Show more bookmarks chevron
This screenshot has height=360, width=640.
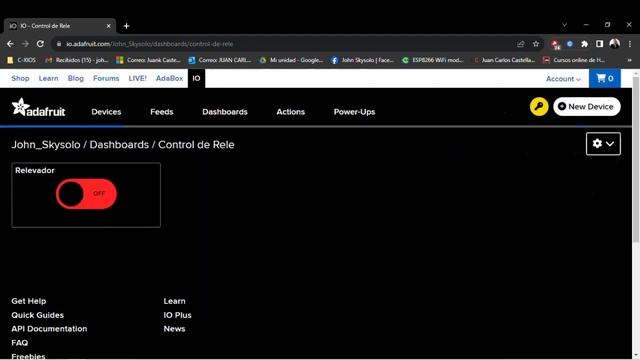pos(629,60)
